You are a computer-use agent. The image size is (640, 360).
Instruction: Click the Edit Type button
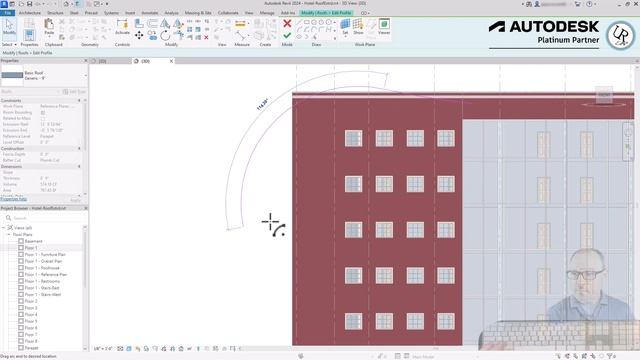coord(74,92)
